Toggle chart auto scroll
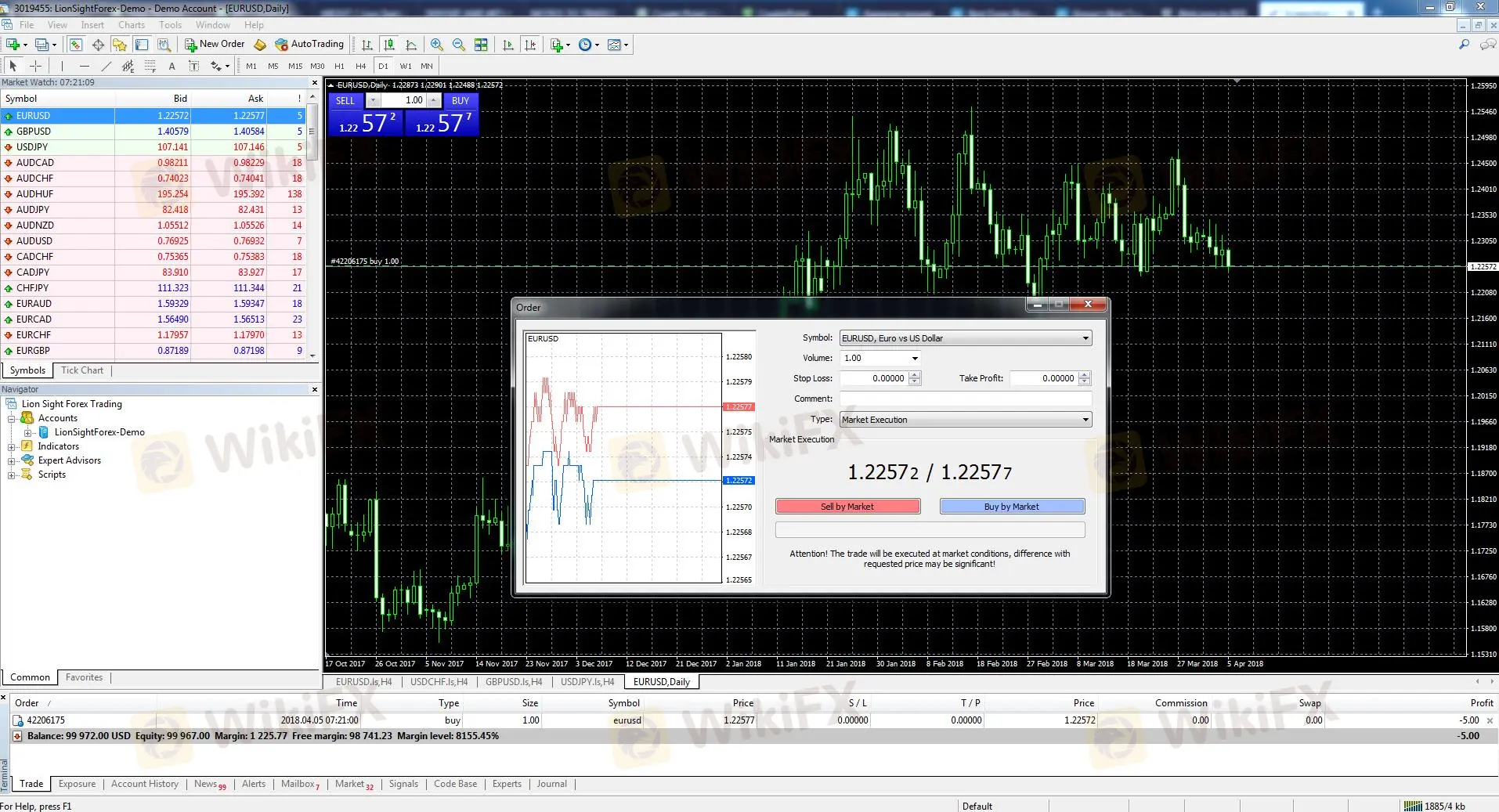 coord(508,45)
